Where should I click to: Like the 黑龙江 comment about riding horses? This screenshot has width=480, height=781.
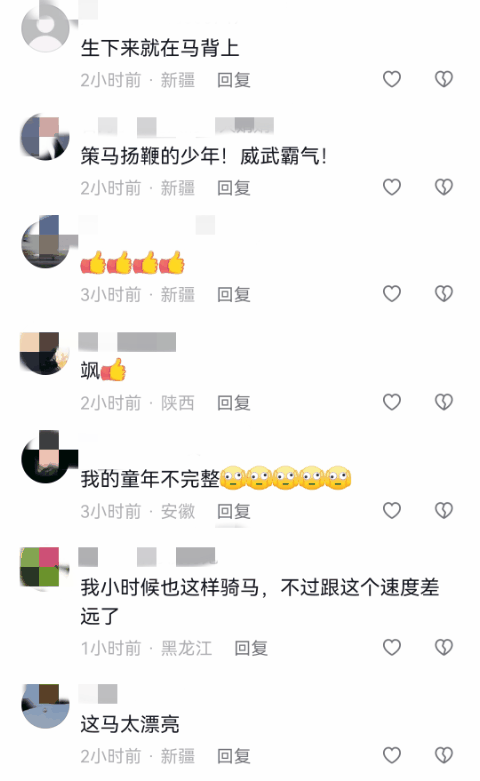pyautogui.click(x=392, y=647)
